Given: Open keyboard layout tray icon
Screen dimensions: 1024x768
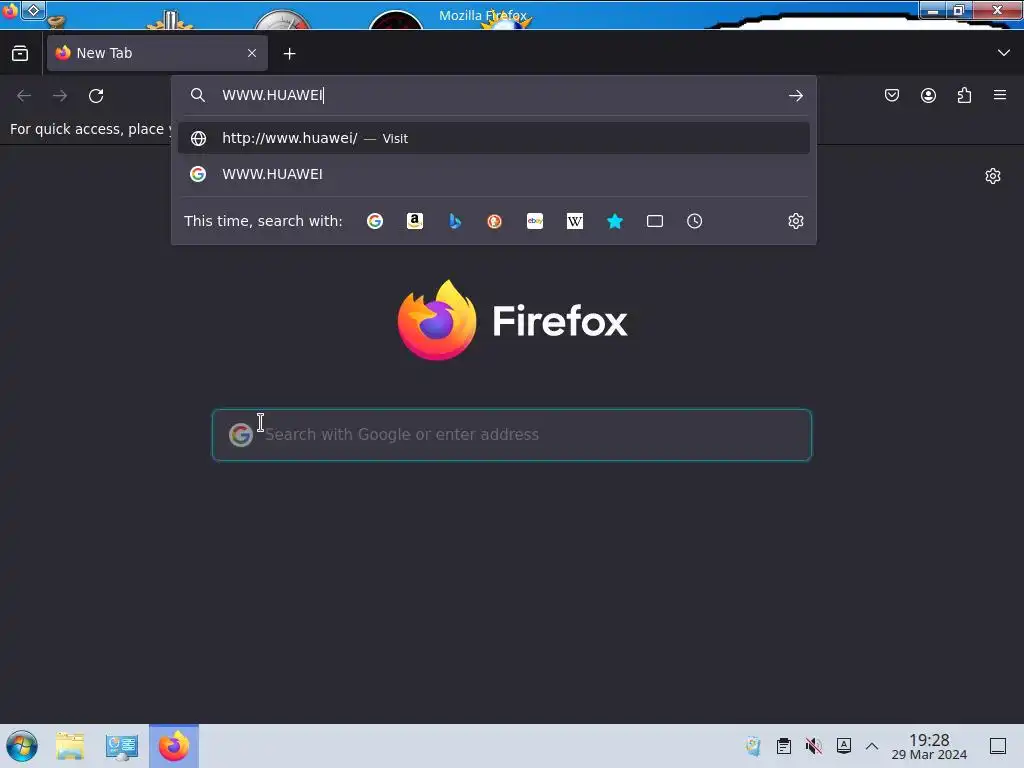Looking at the screenshot, I should tap(844, 745).
